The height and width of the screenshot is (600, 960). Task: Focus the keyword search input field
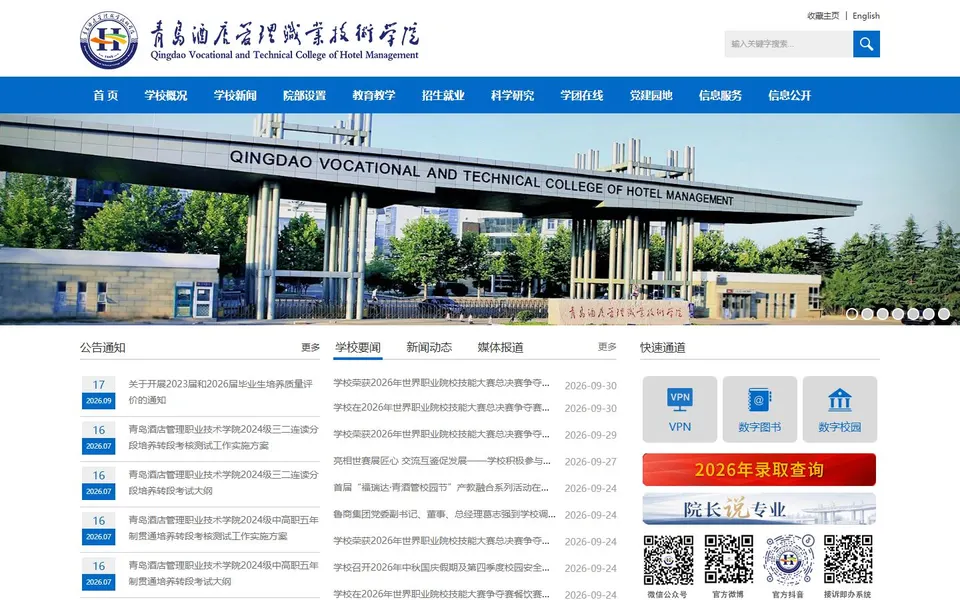(789, 44)
